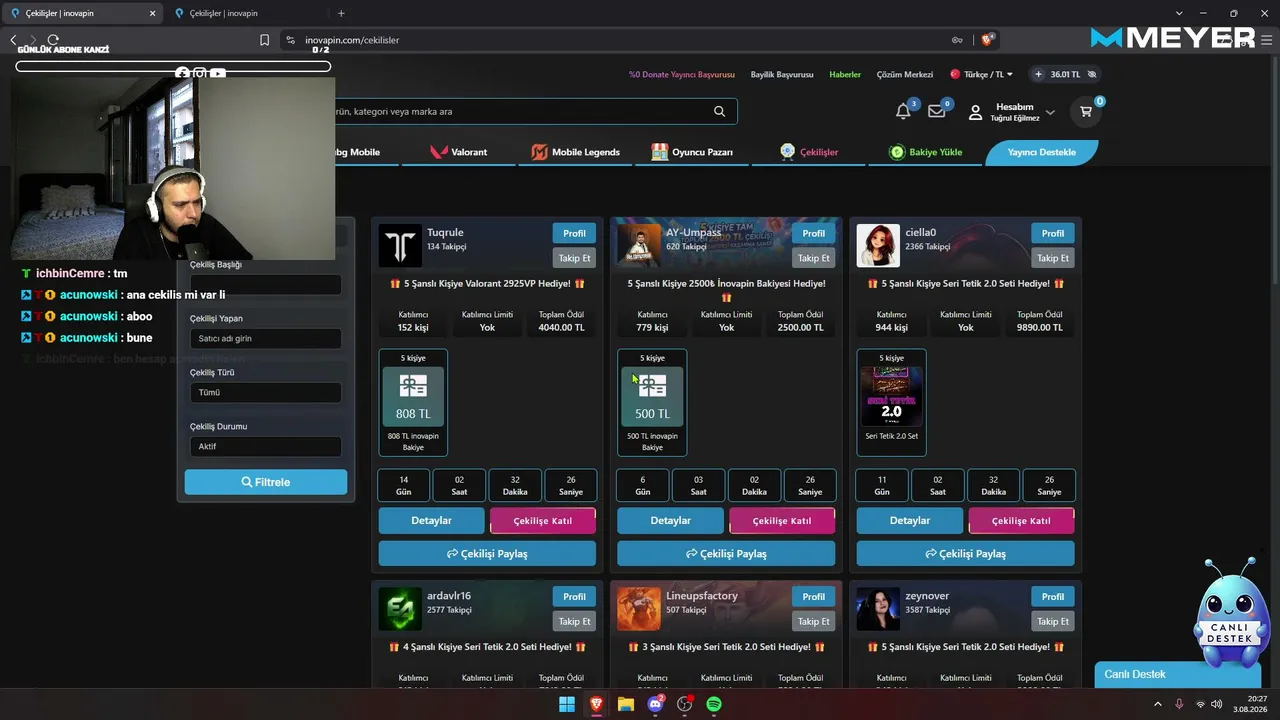Open Spotify from the taskbar
This screenshot has height=720, width=1280.
point(714,704)
